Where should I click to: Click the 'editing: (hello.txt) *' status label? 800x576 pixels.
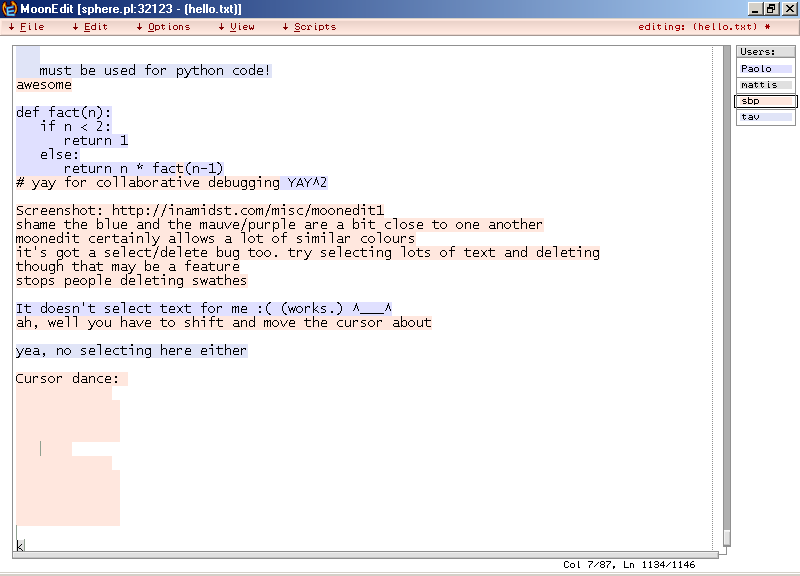tap(704, 27)
